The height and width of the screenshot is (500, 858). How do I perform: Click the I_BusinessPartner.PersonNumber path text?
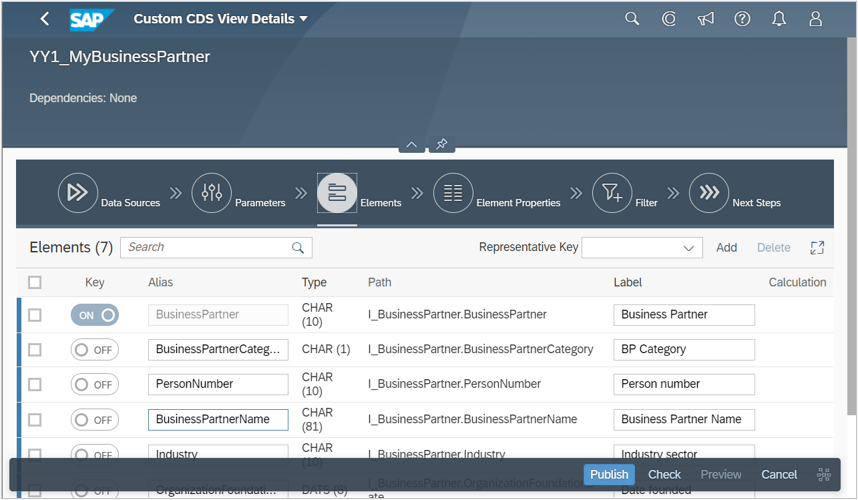point(454,384)
